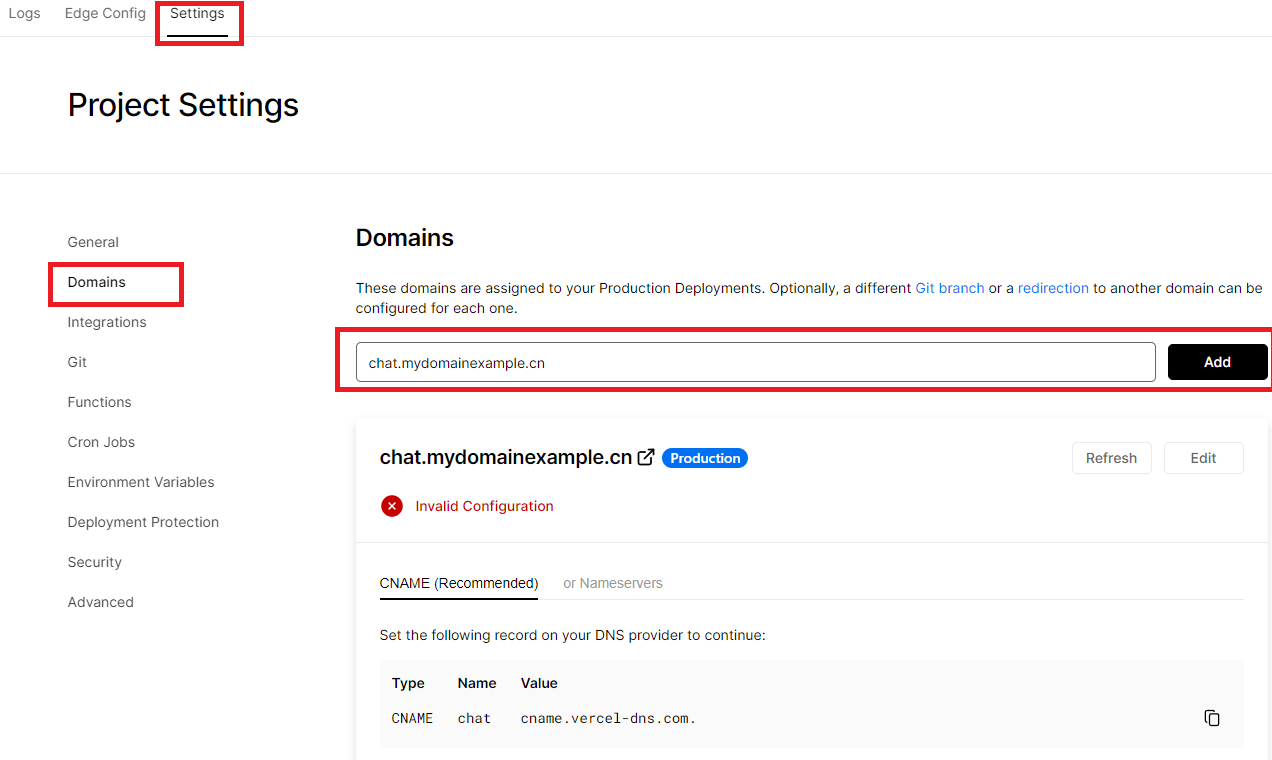The image size is (1272, 760).
Task: Open General settings in the sidebar
Action: (x=93, y=242)
